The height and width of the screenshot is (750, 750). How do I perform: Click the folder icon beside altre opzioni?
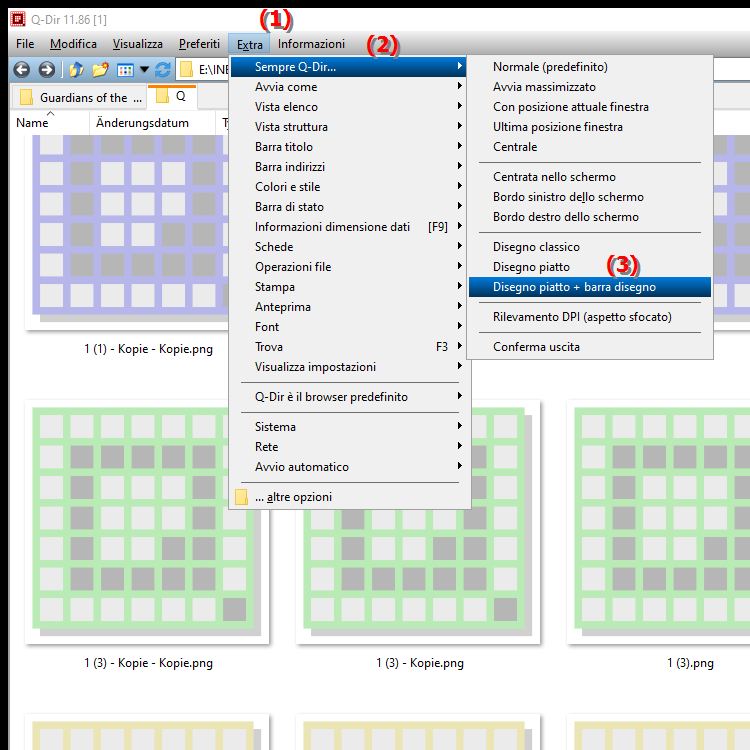pos(241,497)
